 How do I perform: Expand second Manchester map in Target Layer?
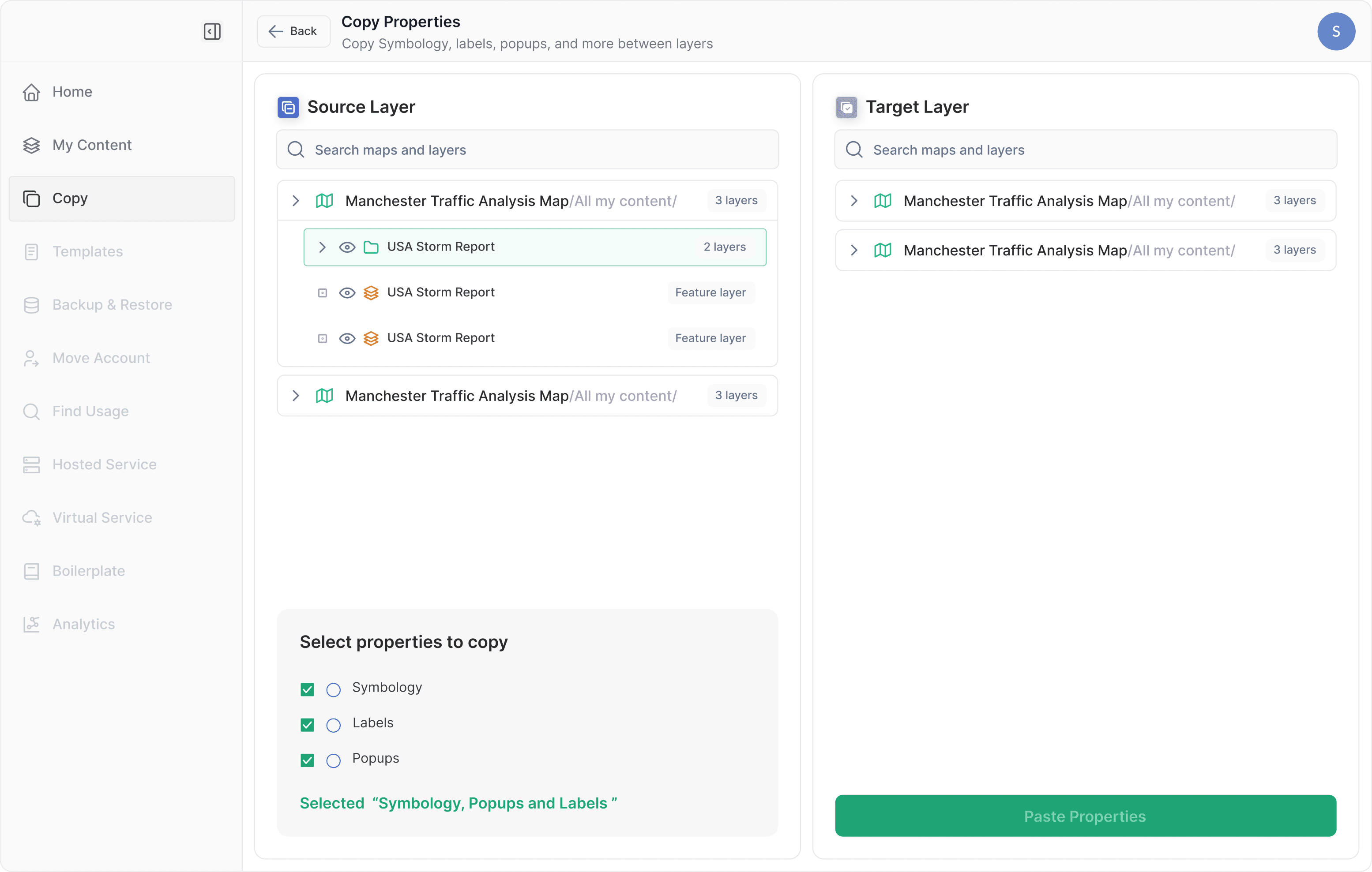pos(853,251)
